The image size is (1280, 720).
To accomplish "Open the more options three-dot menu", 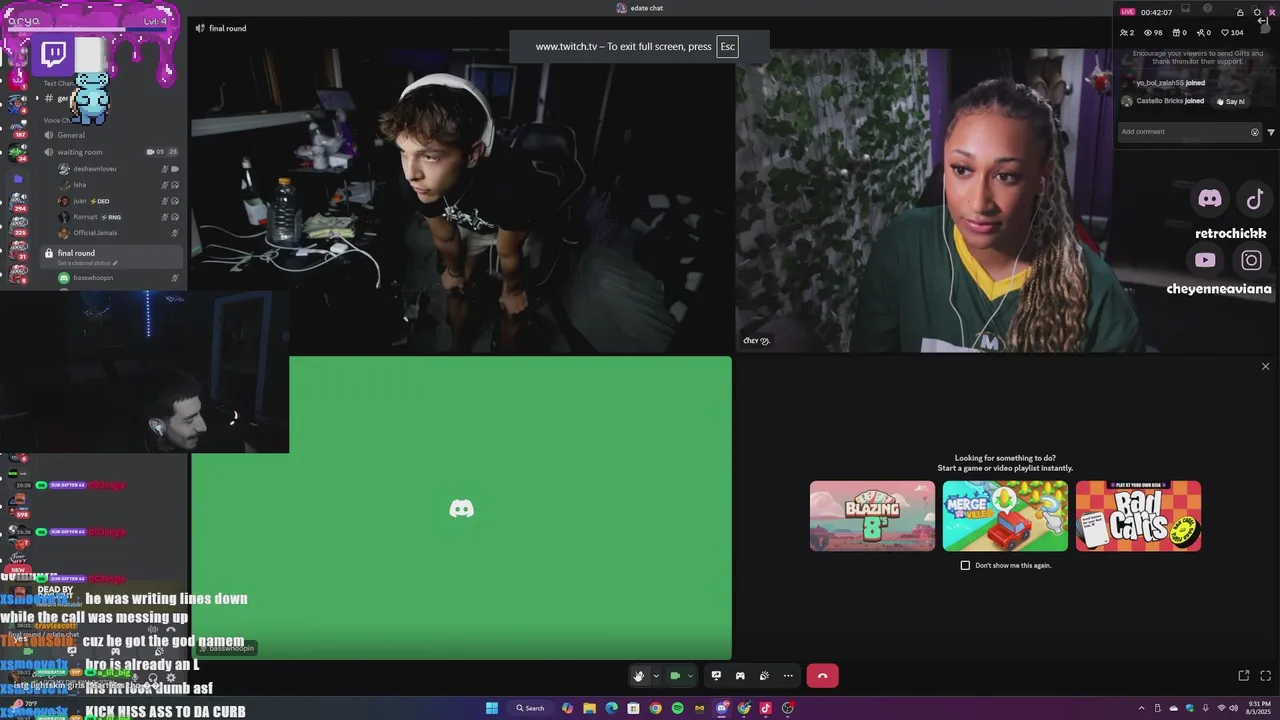I will (x=788, y=676).
